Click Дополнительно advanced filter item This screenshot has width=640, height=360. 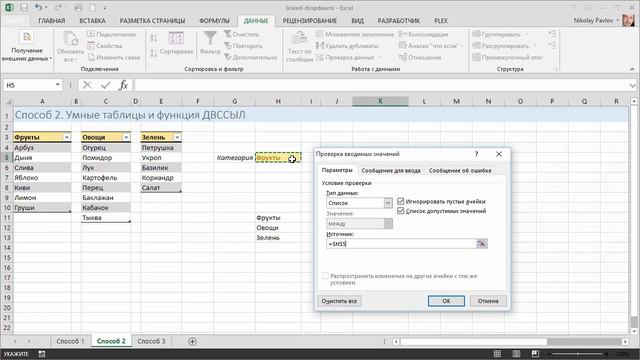pos(251,57)
